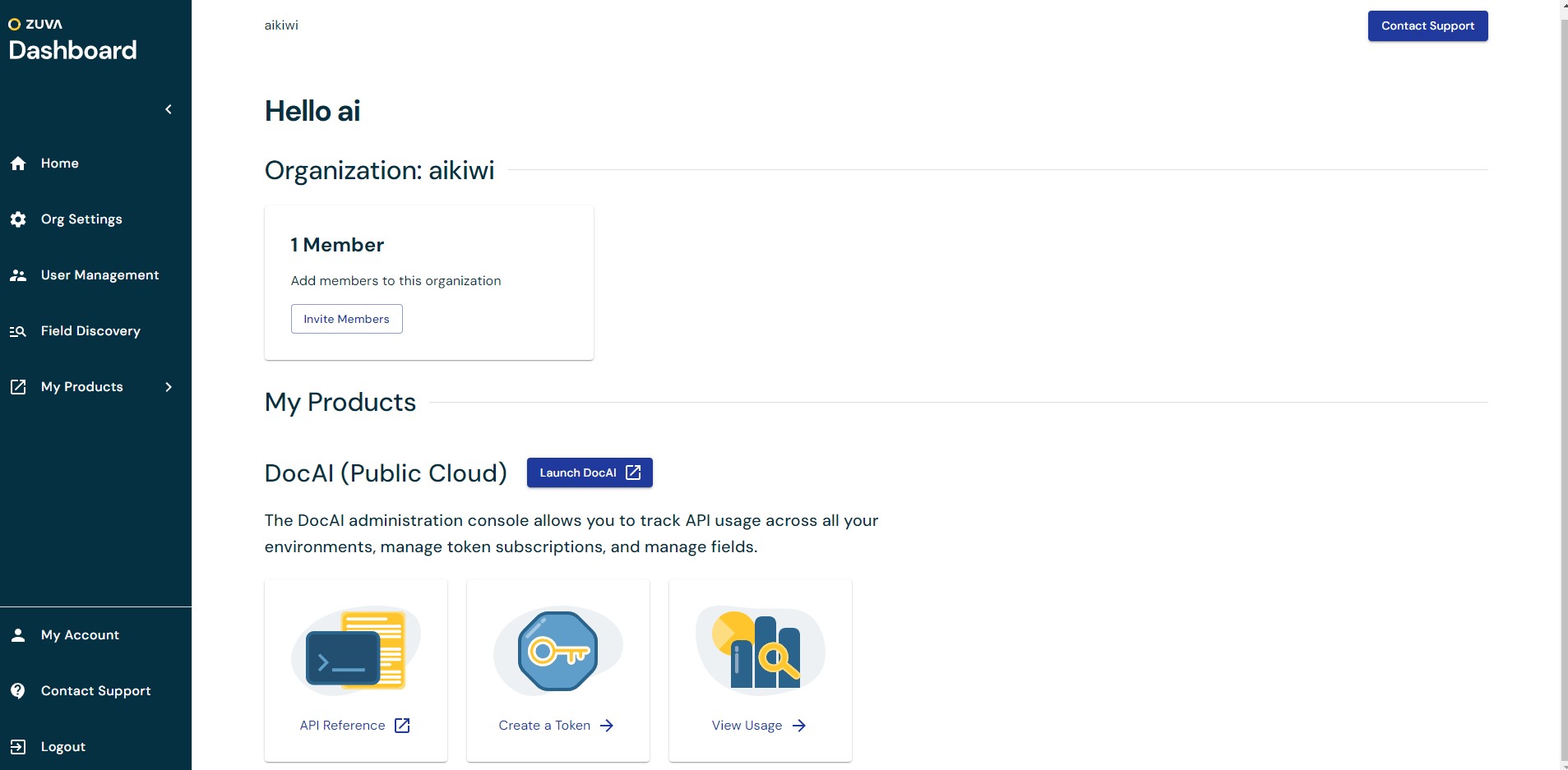Click the Organization: aikiwi heading
Screen dimensions: 1568x770
[x=379, y=170]
